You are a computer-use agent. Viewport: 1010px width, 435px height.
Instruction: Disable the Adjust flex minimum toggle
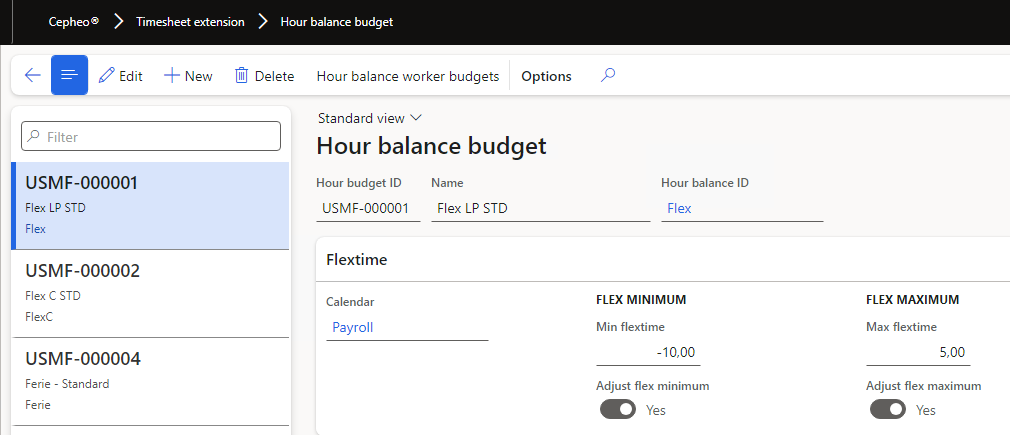617,409
